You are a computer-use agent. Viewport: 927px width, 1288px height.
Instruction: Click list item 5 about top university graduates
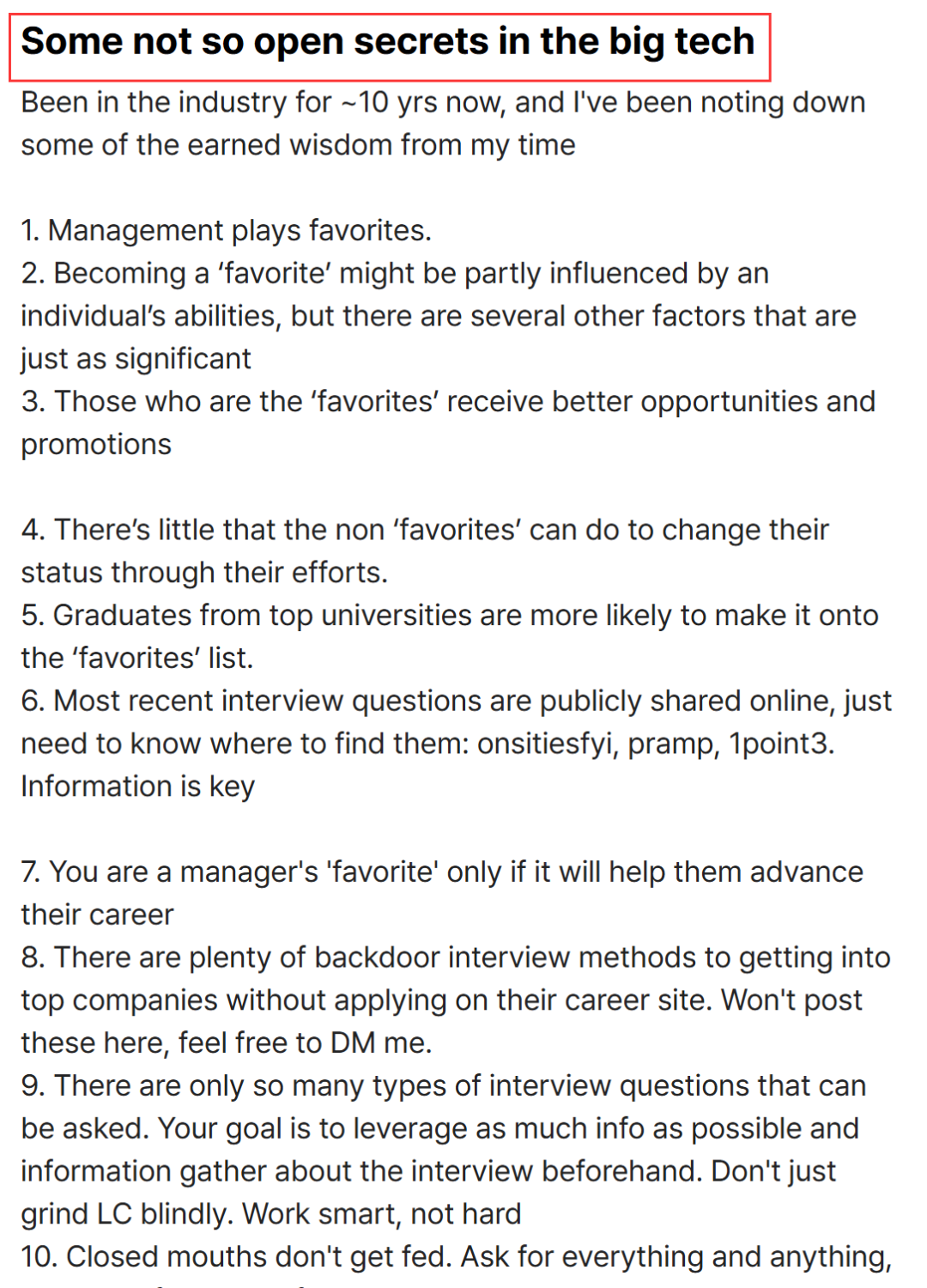click(x=450, y=636)
